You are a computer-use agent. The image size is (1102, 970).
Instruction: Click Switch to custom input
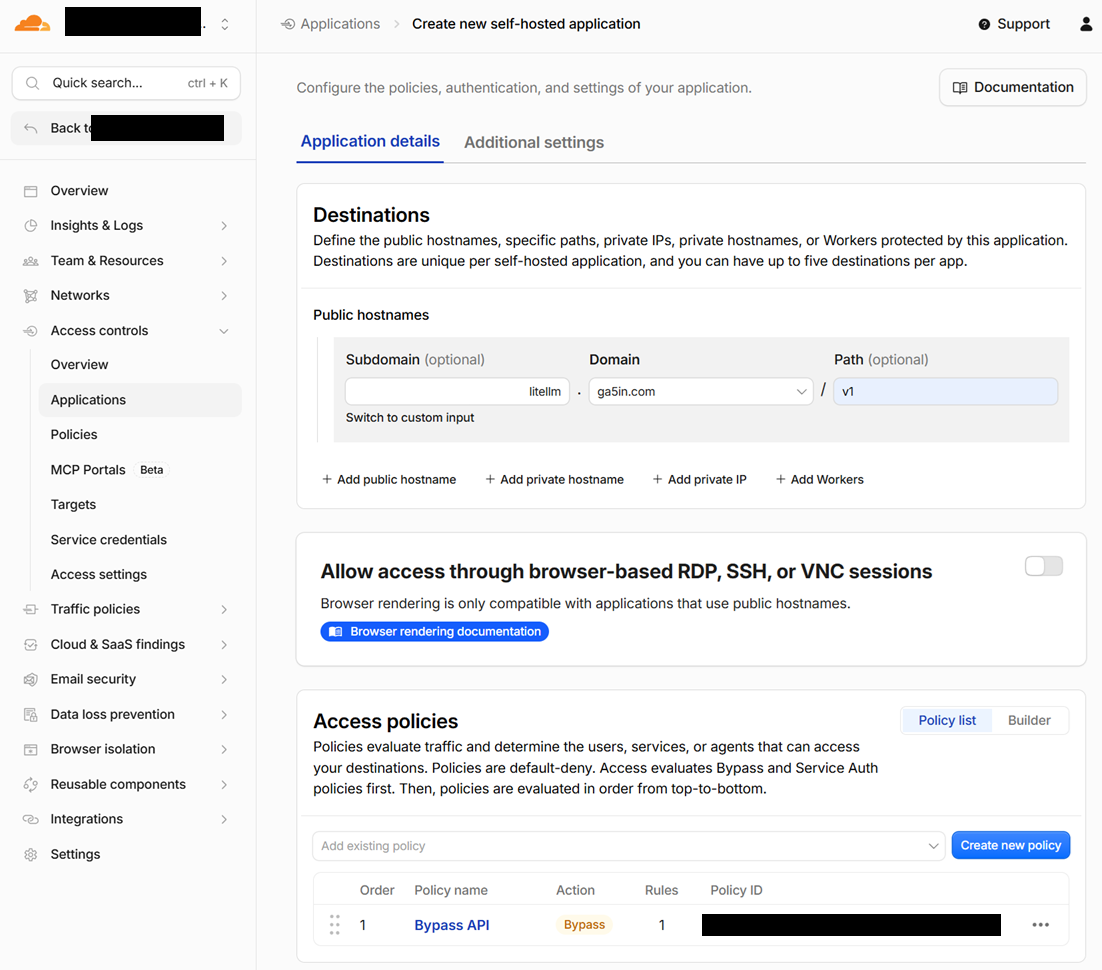pyautogui.click(x=410, y=418)
